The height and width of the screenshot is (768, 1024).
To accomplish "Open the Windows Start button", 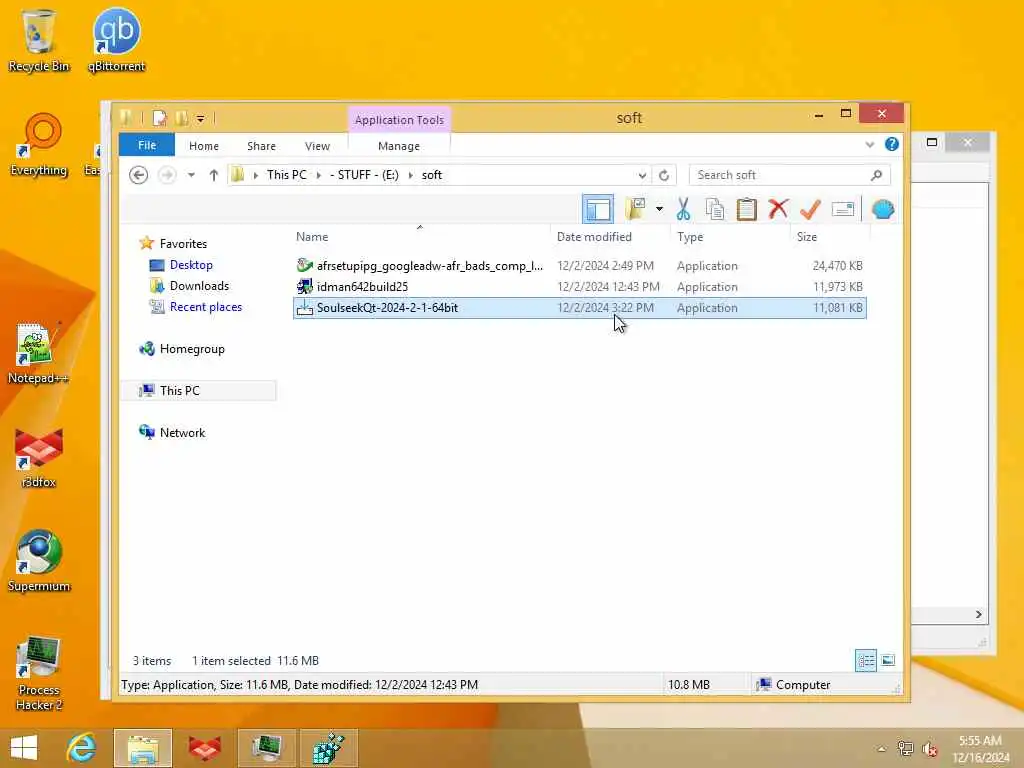I will tap(24, 748).
